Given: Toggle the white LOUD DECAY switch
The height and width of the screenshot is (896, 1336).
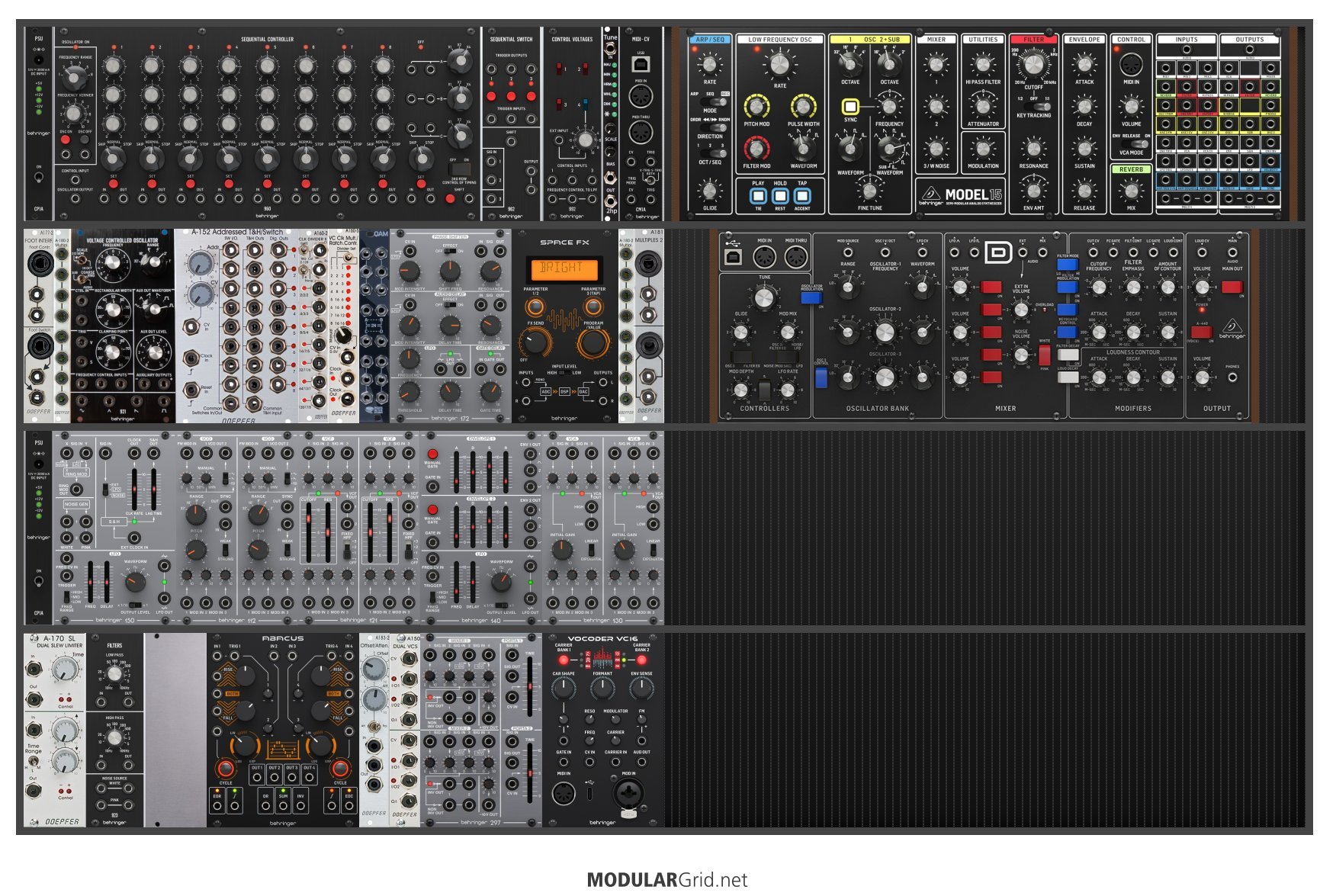Looking at the screenshot, I should click(x=1068, y=377).
